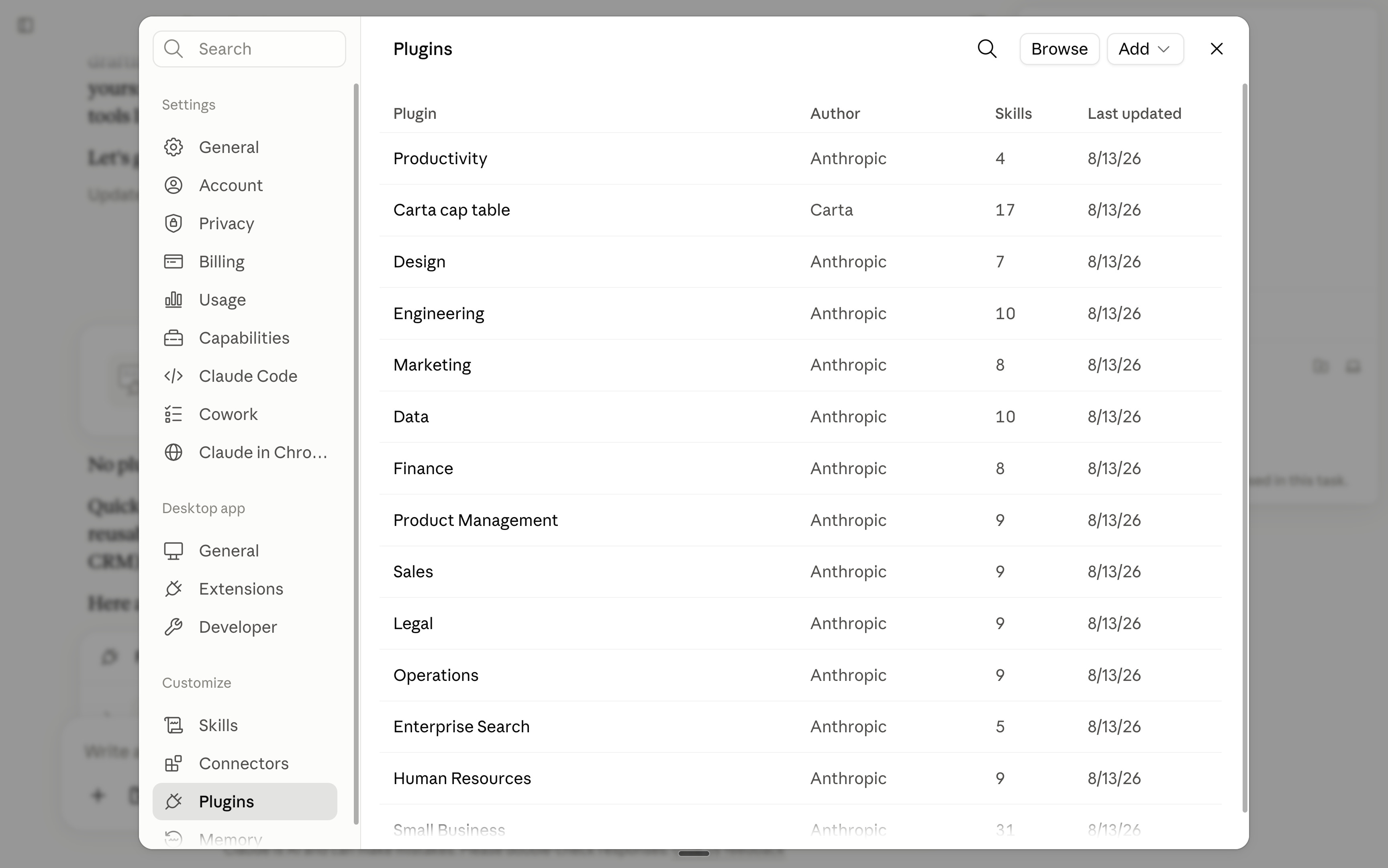Click the Developer wrench icon
Viewport: 1388px width, 868px height.
[173, 627]
